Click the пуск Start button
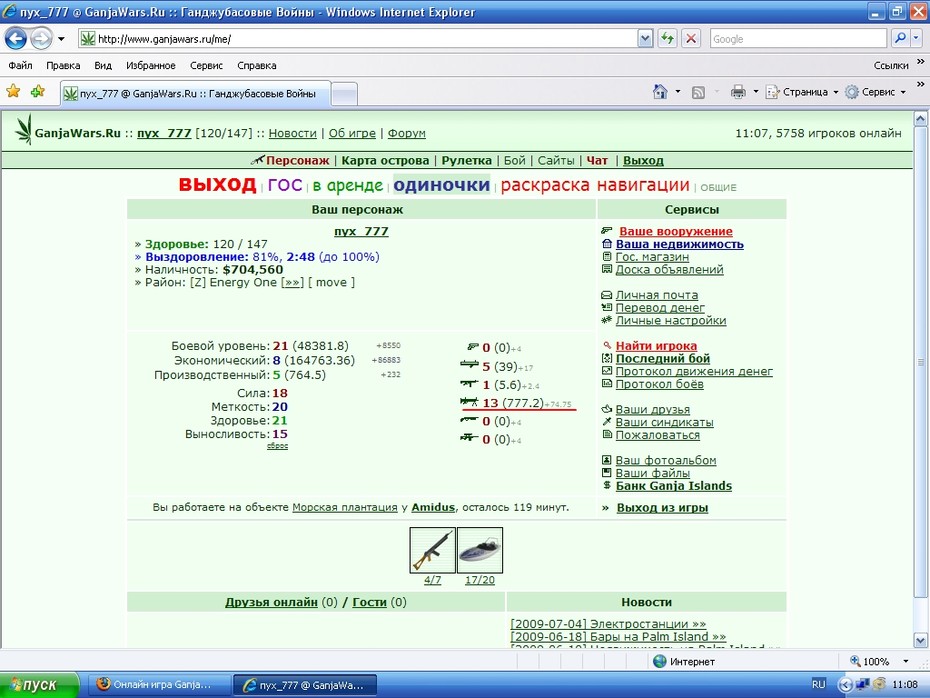Image resolution: width=930 pixels, height=698 pixels. click(x=39, y=685)
